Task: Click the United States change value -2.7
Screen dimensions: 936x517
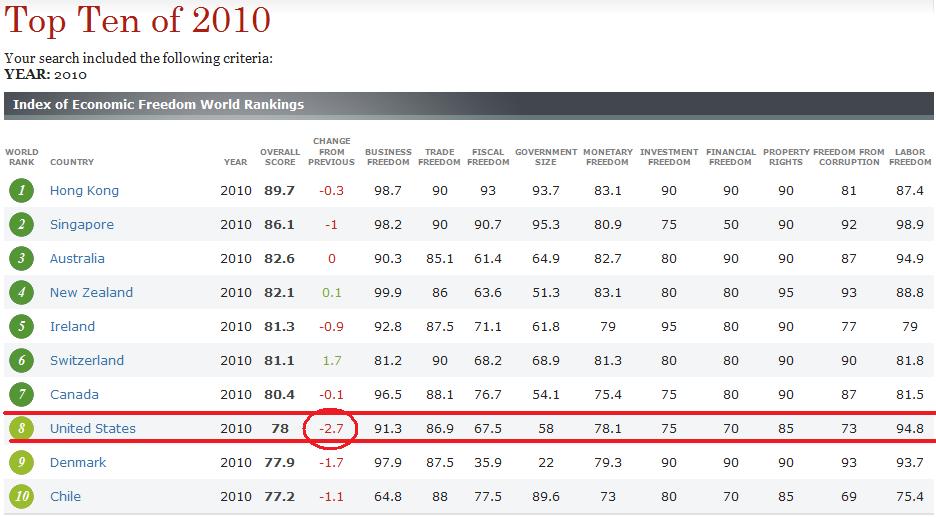Action: pos(331,429)
